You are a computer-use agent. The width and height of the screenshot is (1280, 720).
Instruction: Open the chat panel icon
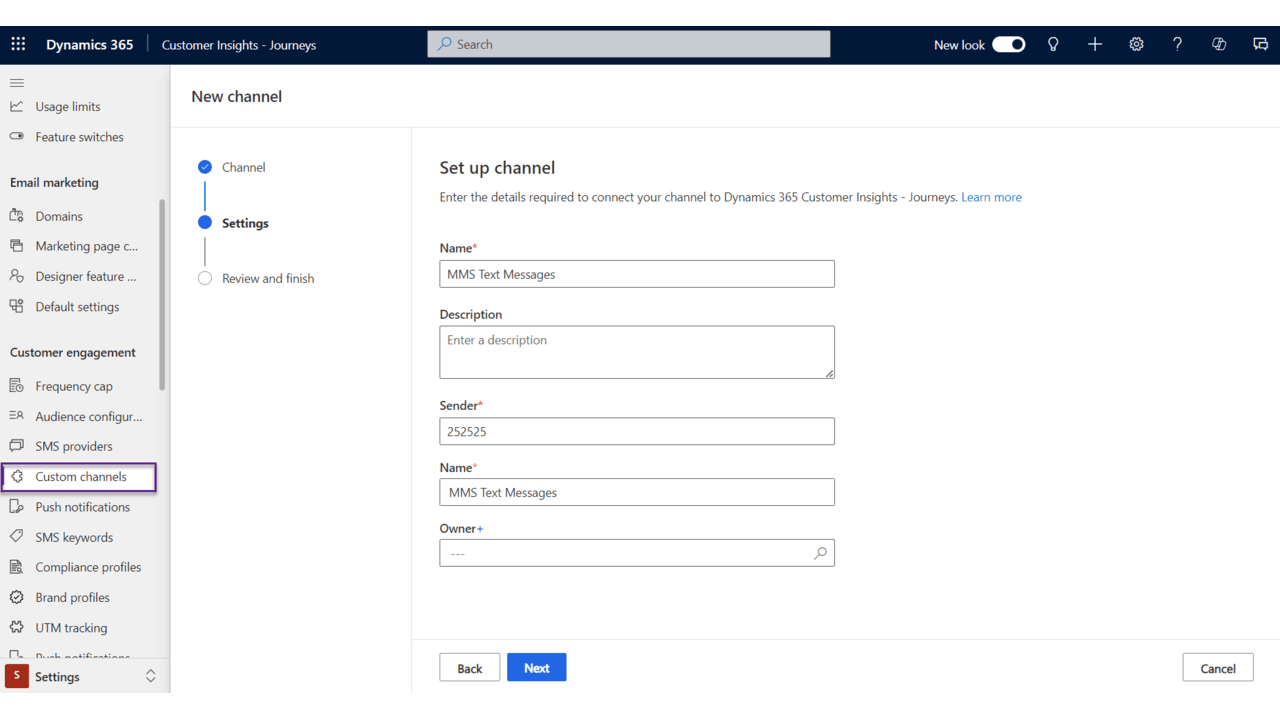click(x=1260, y=44)
